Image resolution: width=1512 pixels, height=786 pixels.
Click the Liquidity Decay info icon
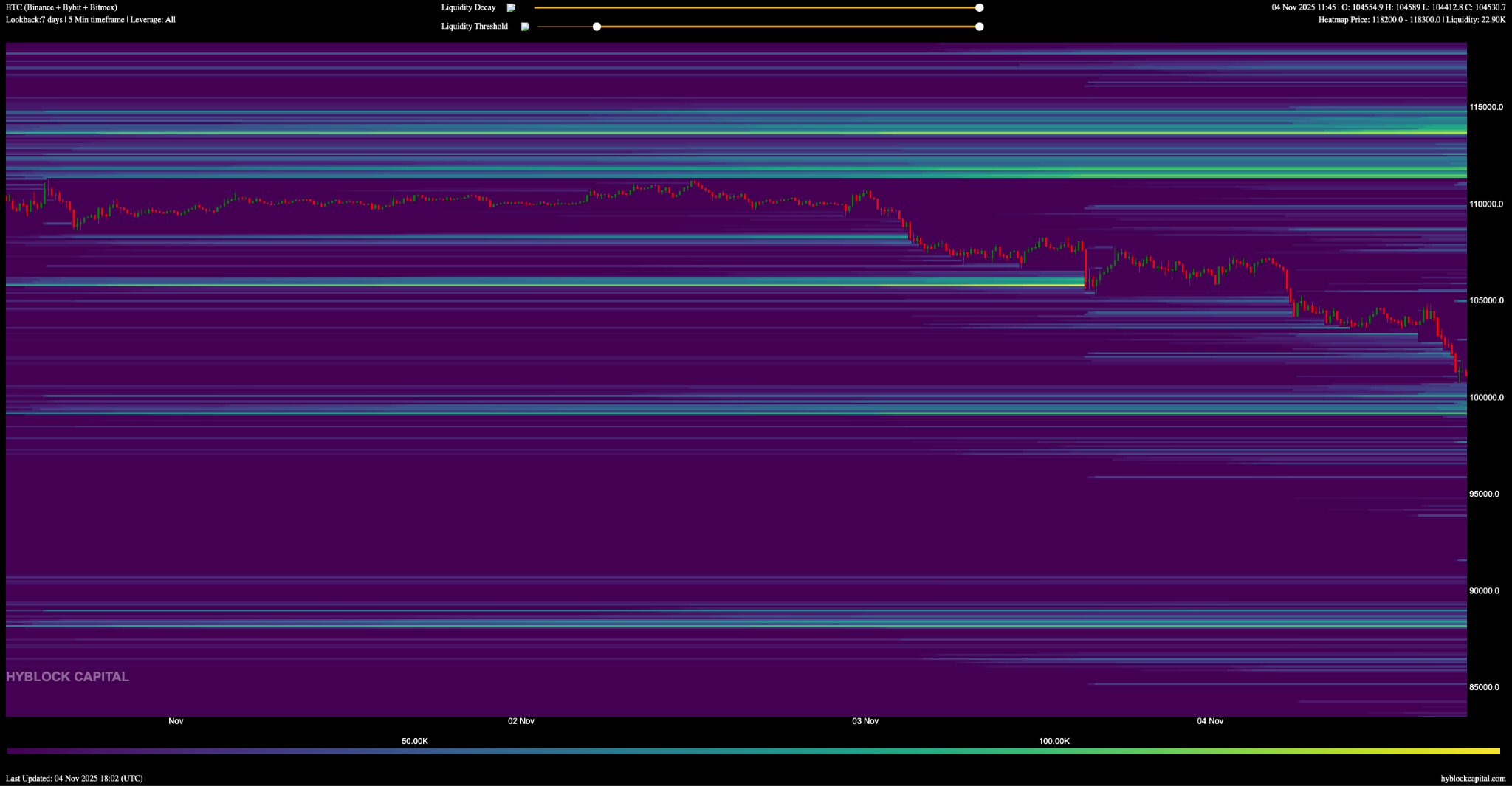tap(511, 8)
